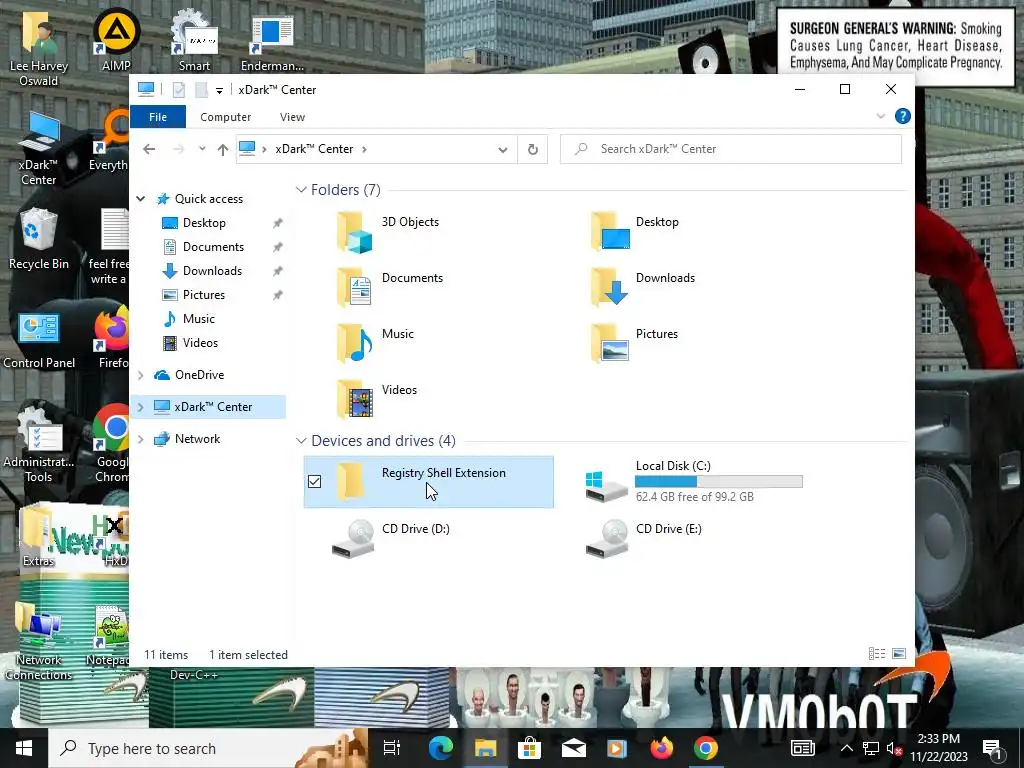Go up one level with Up arrow
Image resolution: width=1024 pixels, height=768 pixels.
pos(223,150)
